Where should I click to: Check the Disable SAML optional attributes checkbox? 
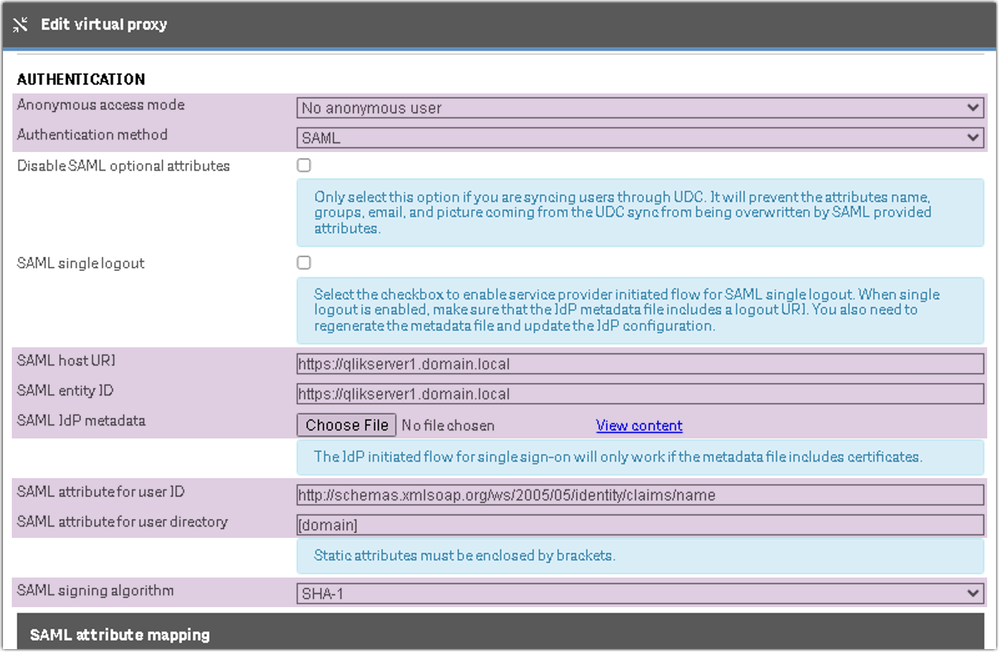click(303, 165)
